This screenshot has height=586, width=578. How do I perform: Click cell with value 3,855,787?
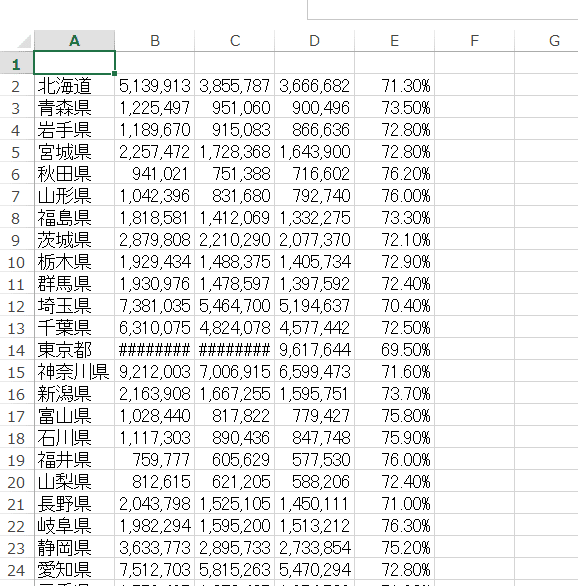[235, 86]
